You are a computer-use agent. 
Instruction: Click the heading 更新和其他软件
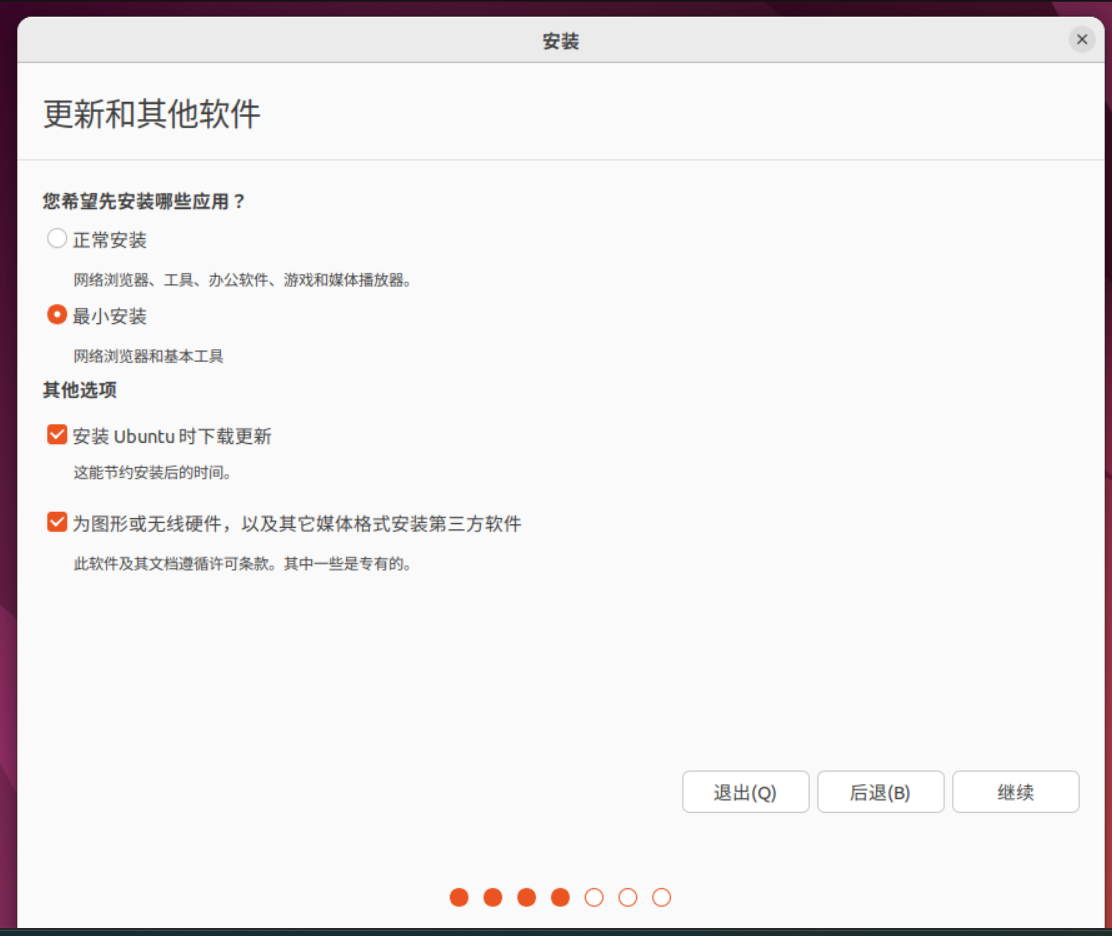pyautogui.click(x=152, y=114)
